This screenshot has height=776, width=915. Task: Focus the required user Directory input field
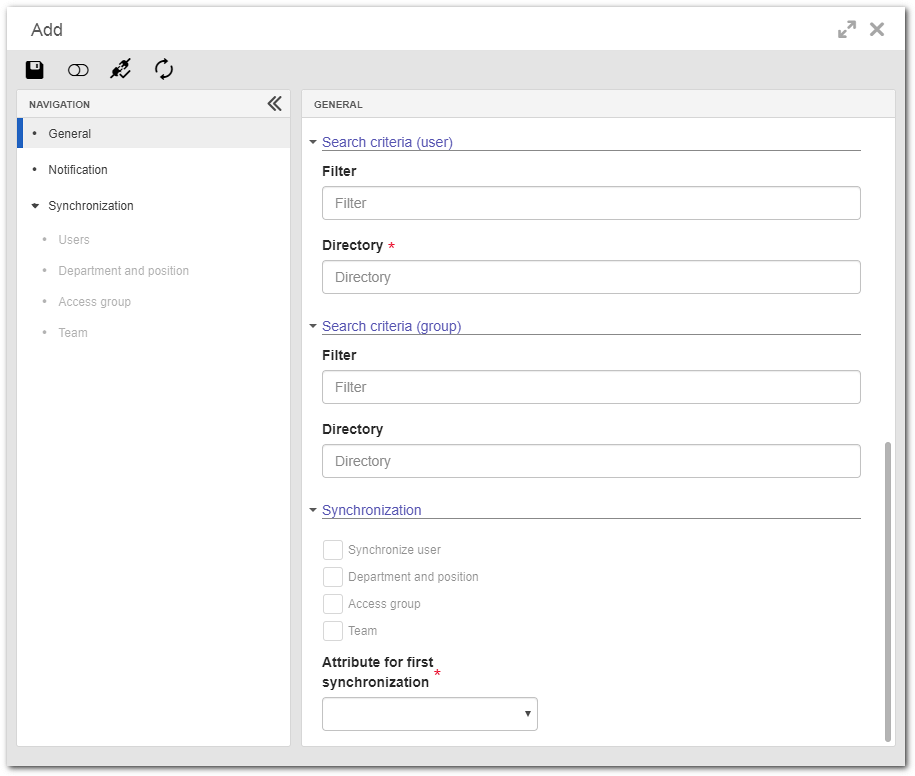591,277
